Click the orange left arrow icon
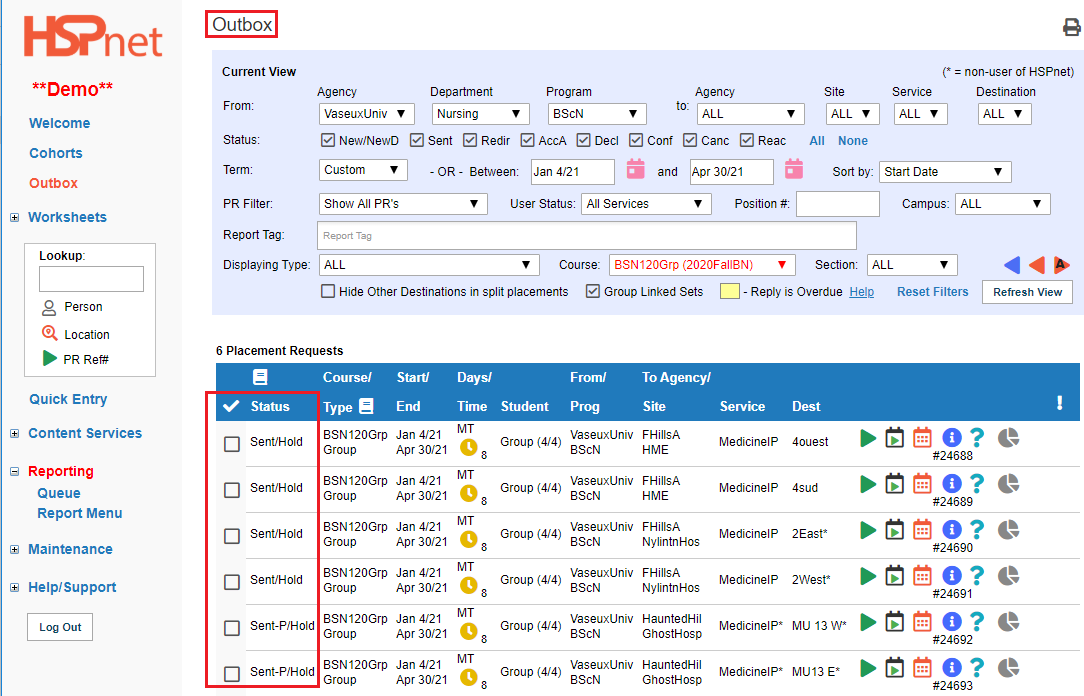Viewport: 1084px width, 696px height. [1036, 265]
